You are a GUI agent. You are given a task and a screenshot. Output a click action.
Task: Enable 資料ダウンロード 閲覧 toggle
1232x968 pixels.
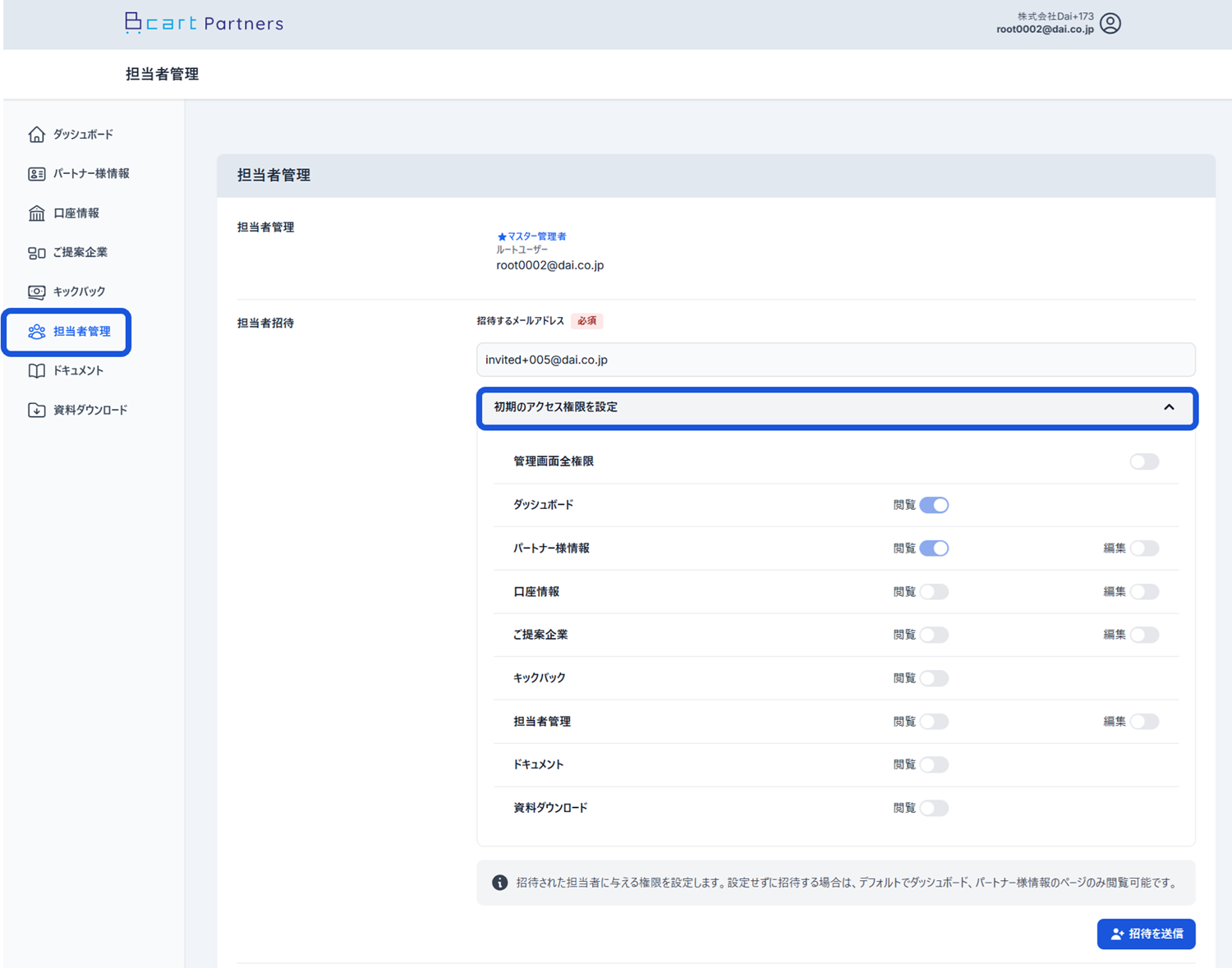(934, 808)
